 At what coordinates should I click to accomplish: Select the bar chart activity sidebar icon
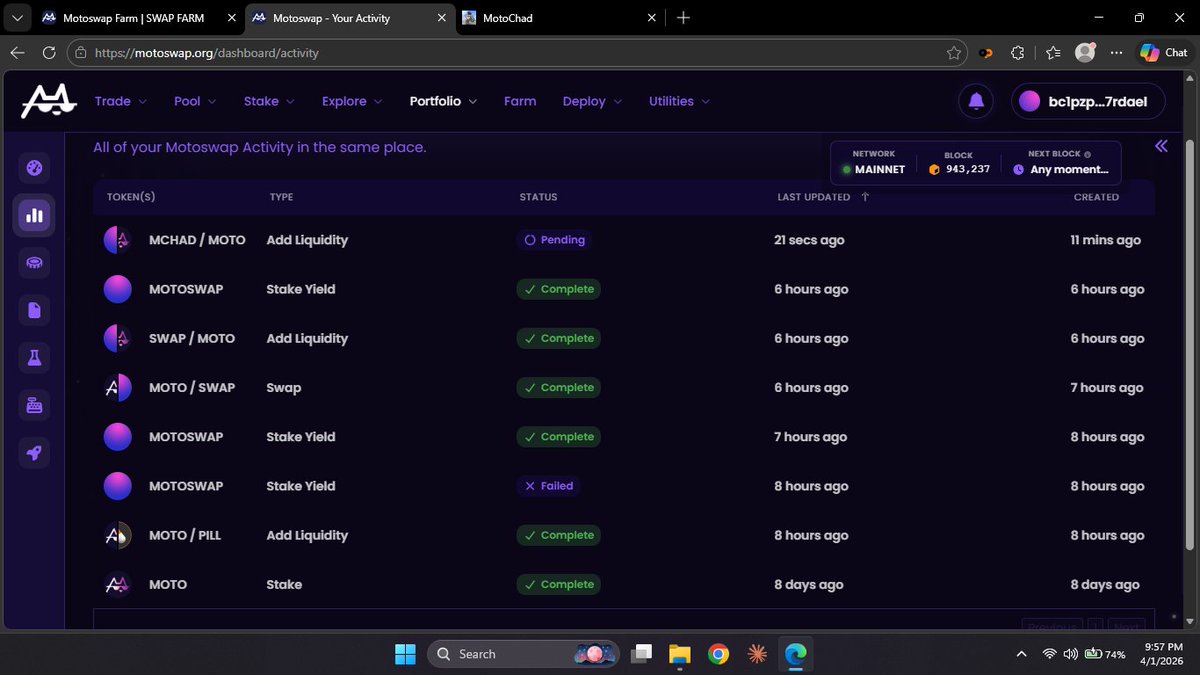34,215
